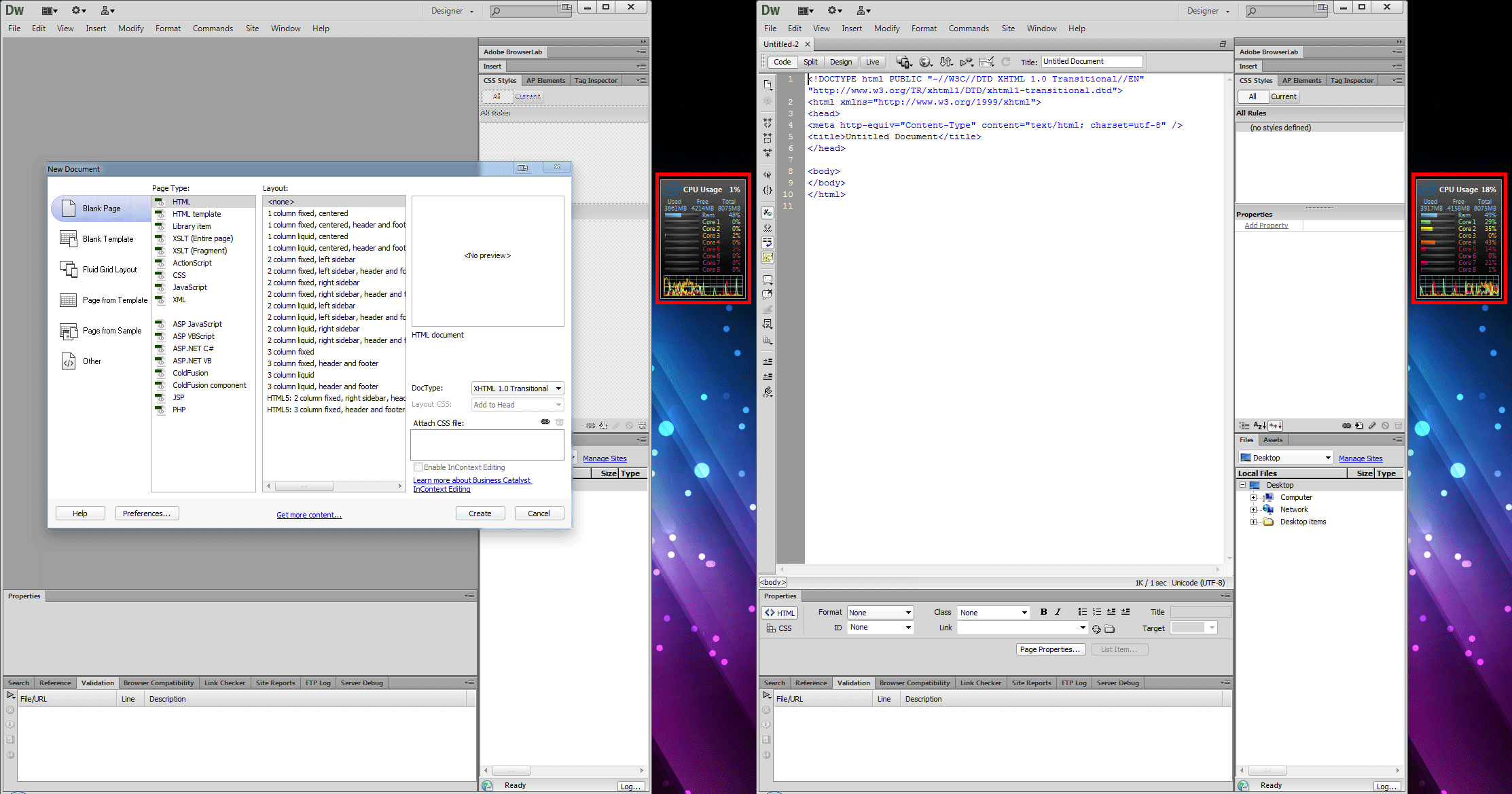This screenshot has height=794, width=1512.
Task: Click Collapse Selection icon in coding toolbar
Action: tap(768, 138)
